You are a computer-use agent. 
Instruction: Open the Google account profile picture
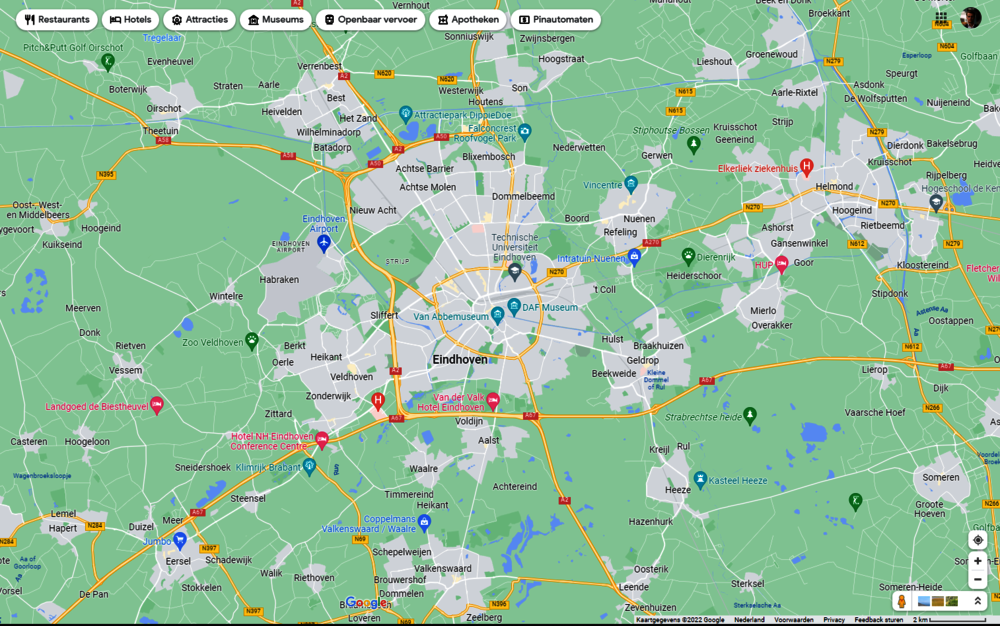coord(971,18)
